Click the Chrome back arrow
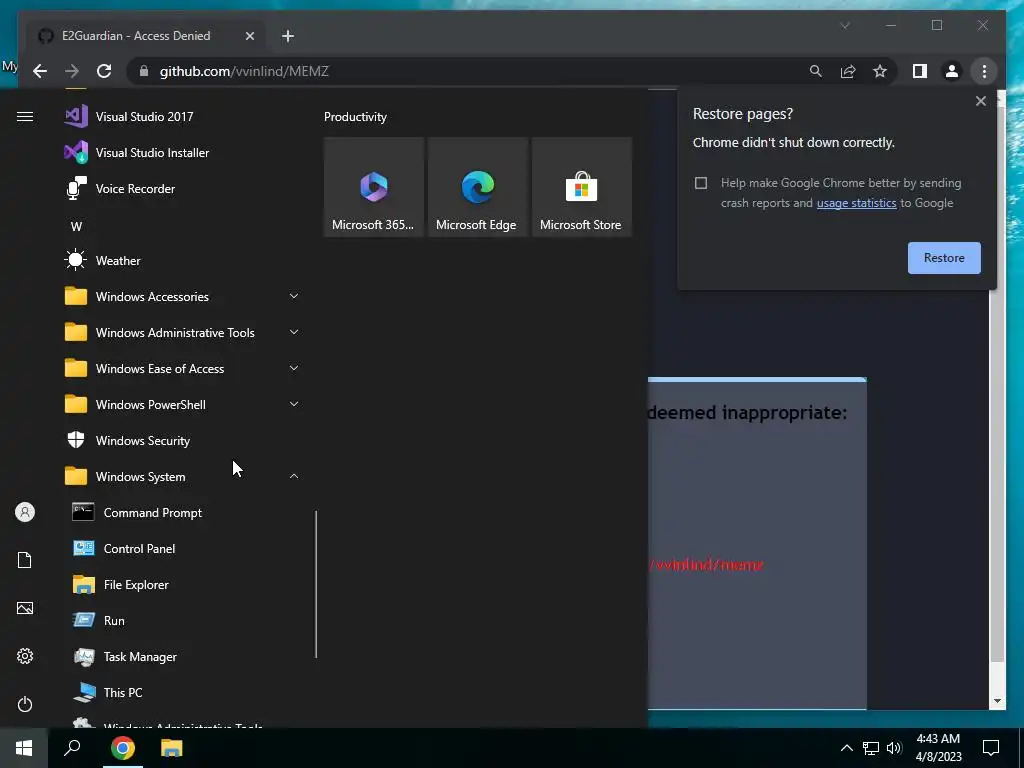Image resolution: width=1024 pixels, height=768 pixels. (40, 71)
